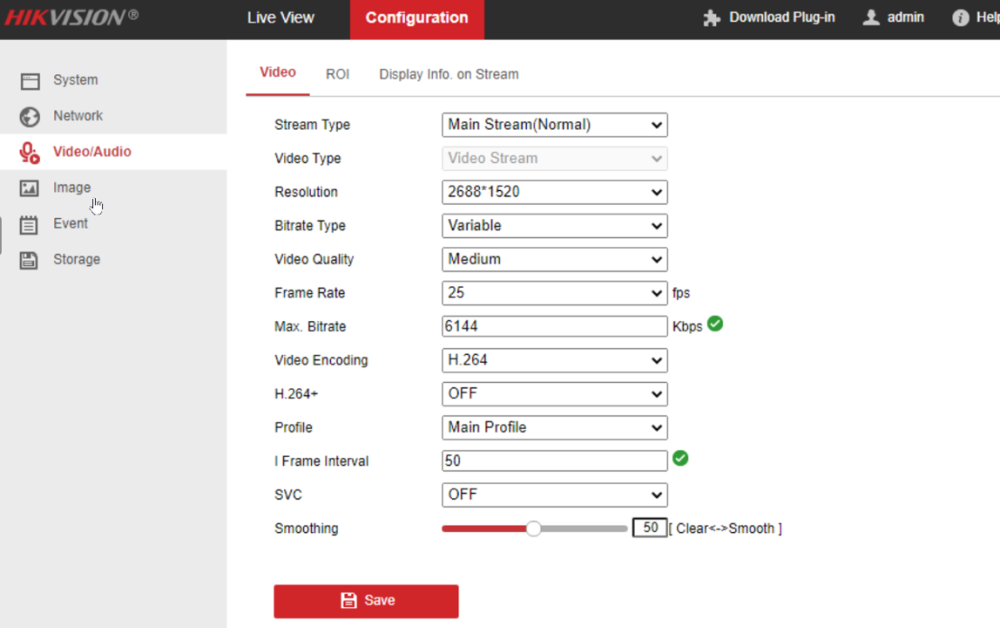Image resolution: width=1000 pixels, height=628 pixels.
Task: Click the Smoothing label
Action: [306, 529]
